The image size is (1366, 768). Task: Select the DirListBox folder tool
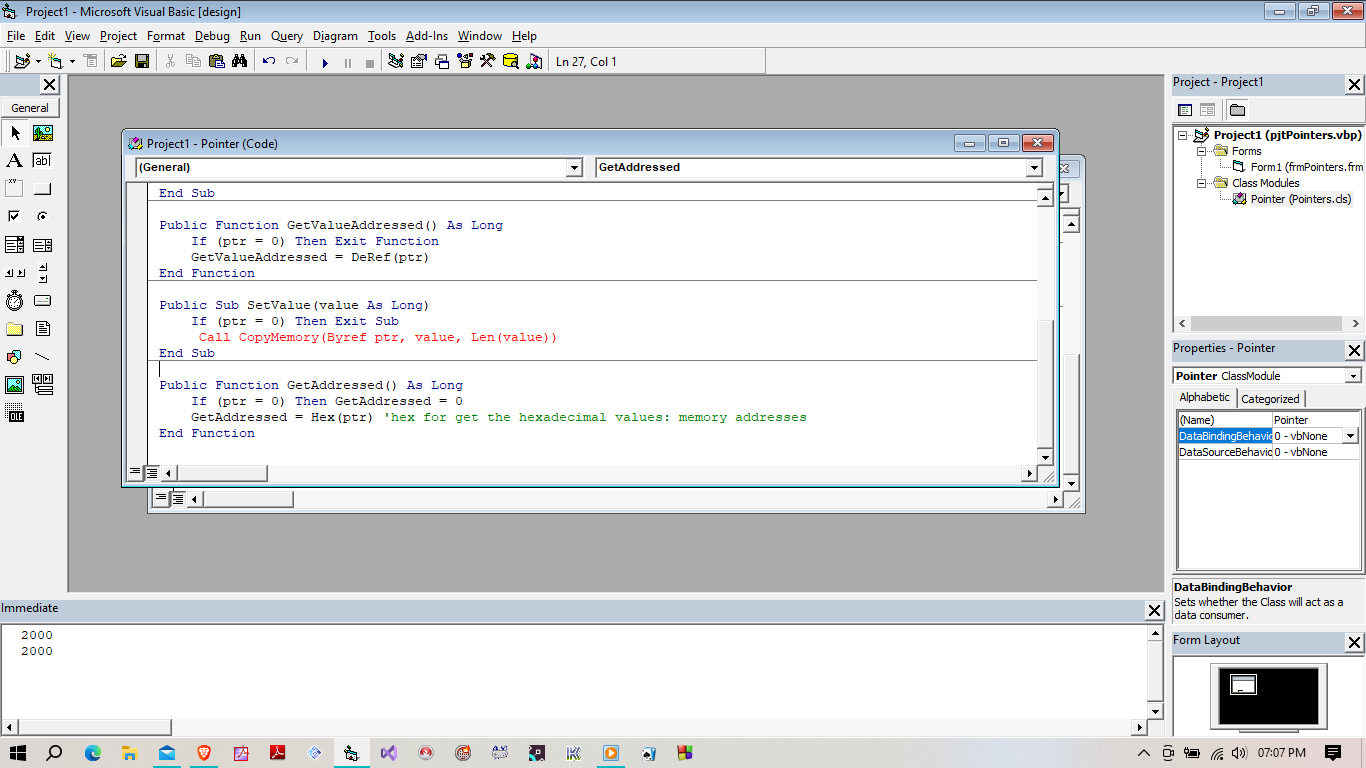point(15,329)
